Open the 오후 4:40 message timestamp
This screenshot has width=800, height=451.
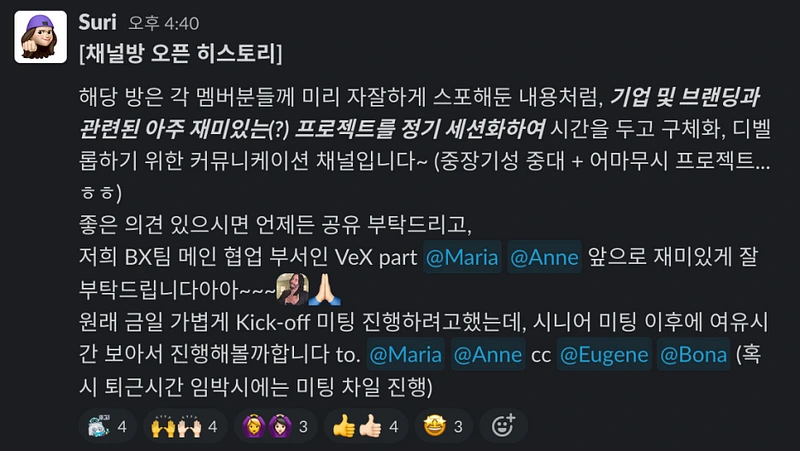tap(164, 23)
